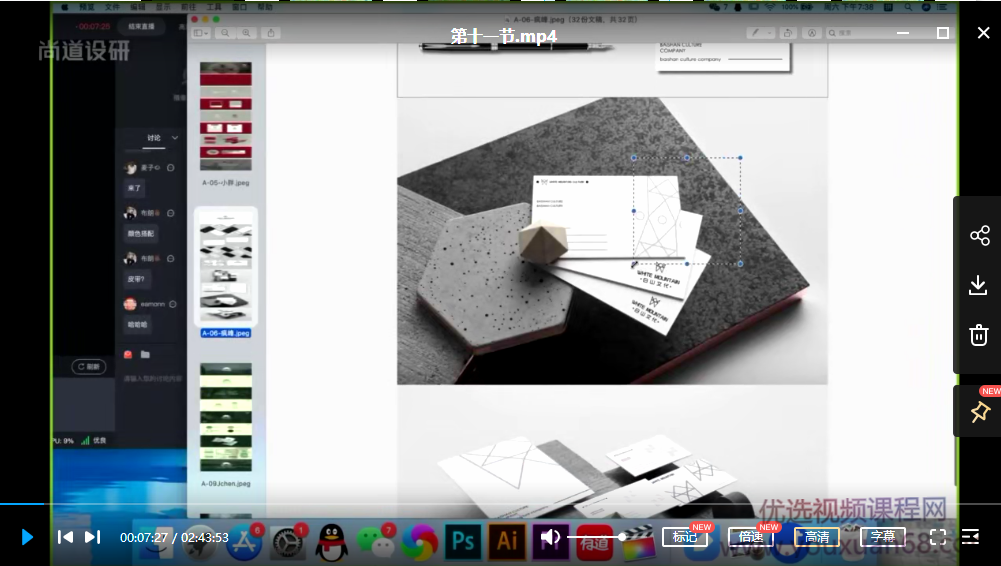Download the video using the download icon

coord(979,286)
